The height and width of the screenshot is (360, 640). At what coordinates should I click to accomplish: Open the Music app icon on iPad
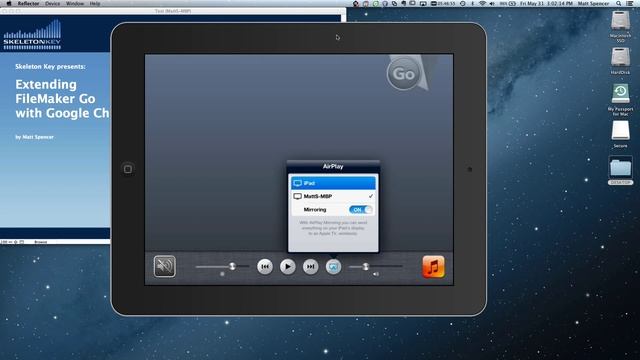(433, 267)
